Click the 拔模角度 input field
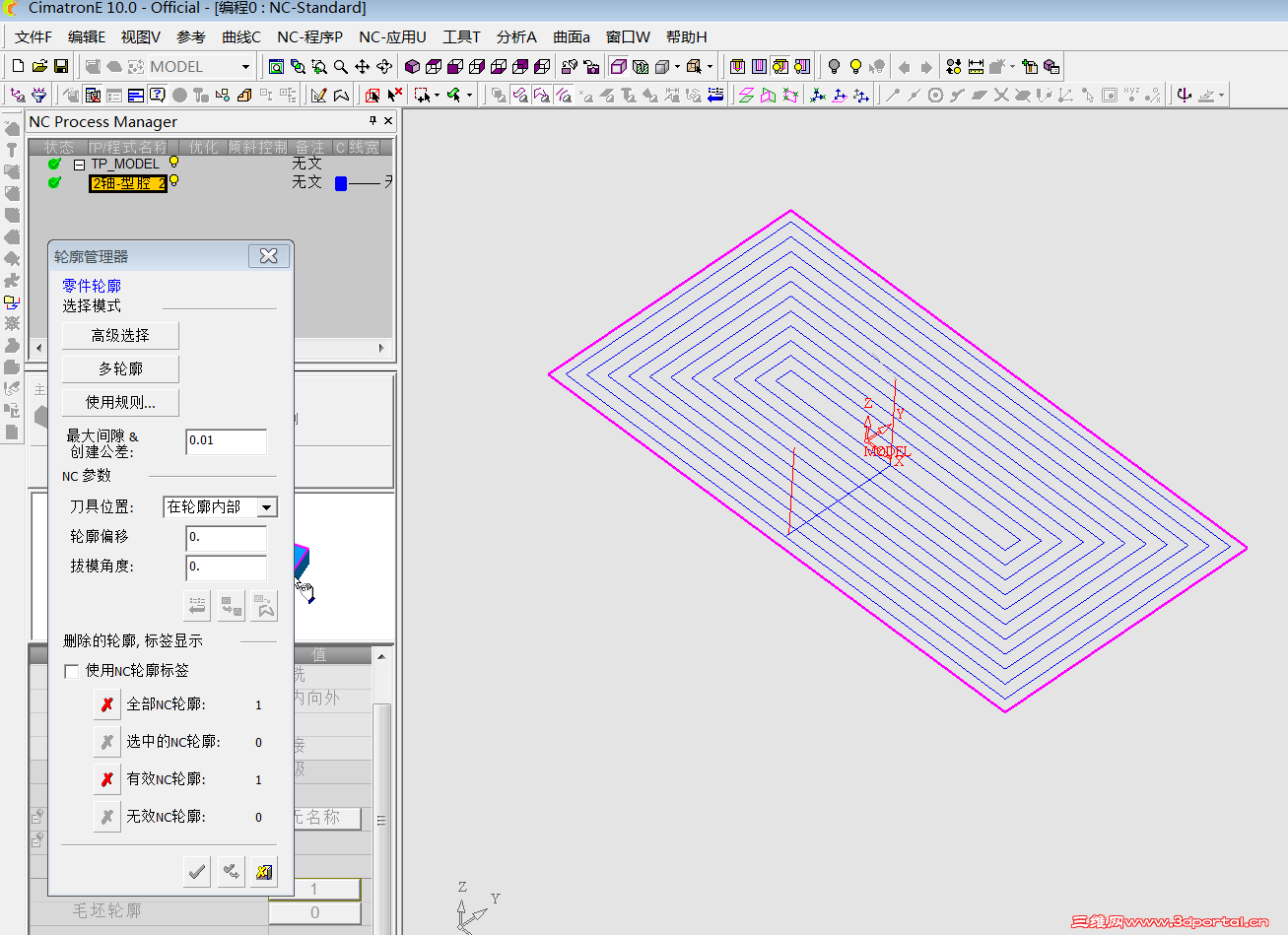Viewport: 1288px width, 935px height. (226, 568)
